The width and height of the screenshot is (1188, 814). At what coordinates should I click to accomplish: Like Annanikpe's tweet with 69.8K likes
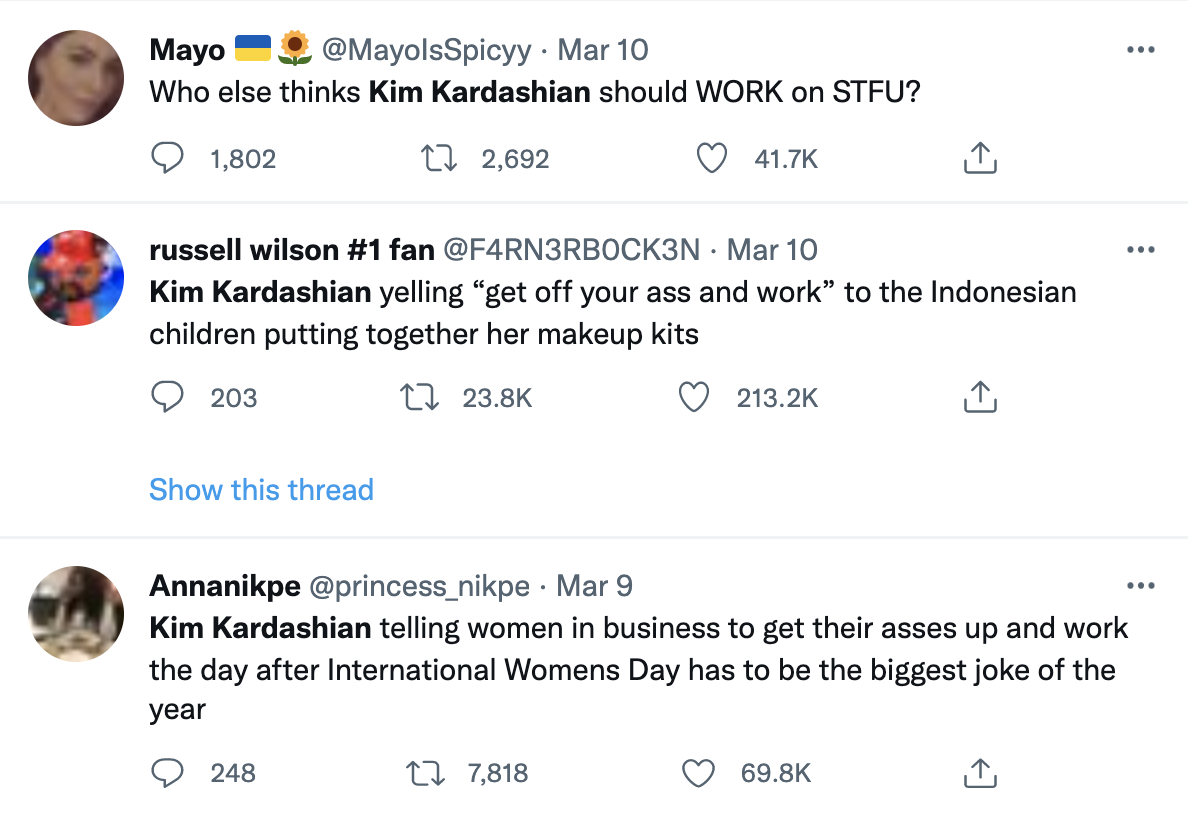coord(697,772)
